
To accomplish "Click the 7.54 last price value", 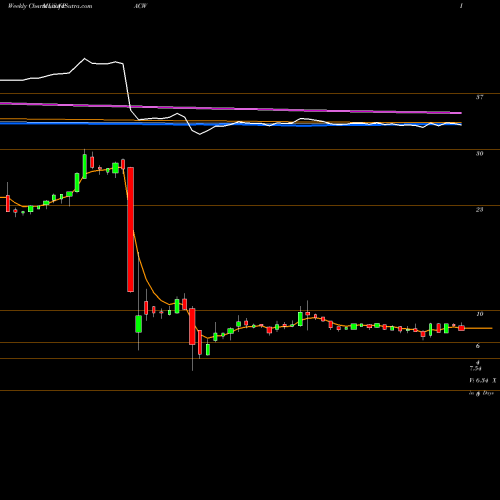I will 475,369.
